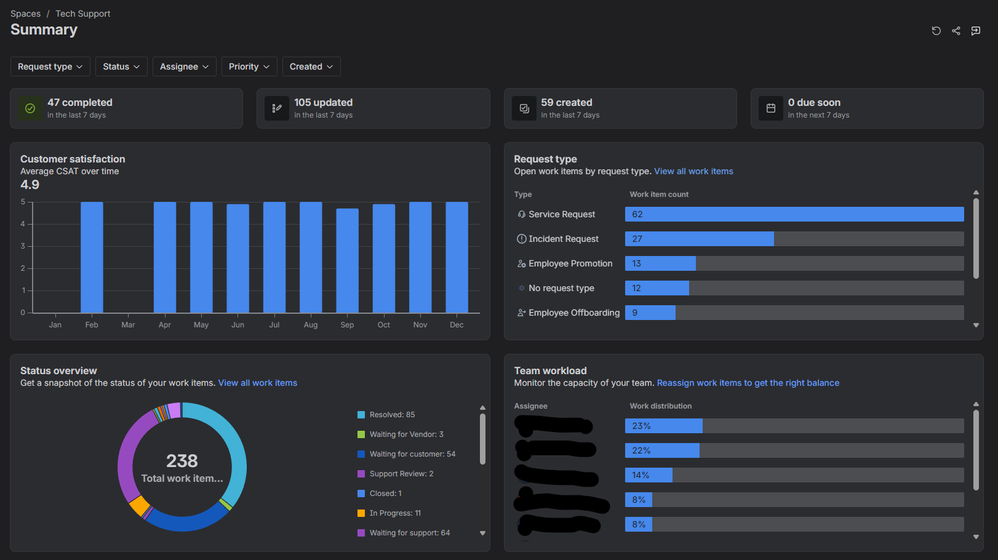Click the green checkmark completed icon
The height and width of the screenshot is (560, 998).
point(30,108)
